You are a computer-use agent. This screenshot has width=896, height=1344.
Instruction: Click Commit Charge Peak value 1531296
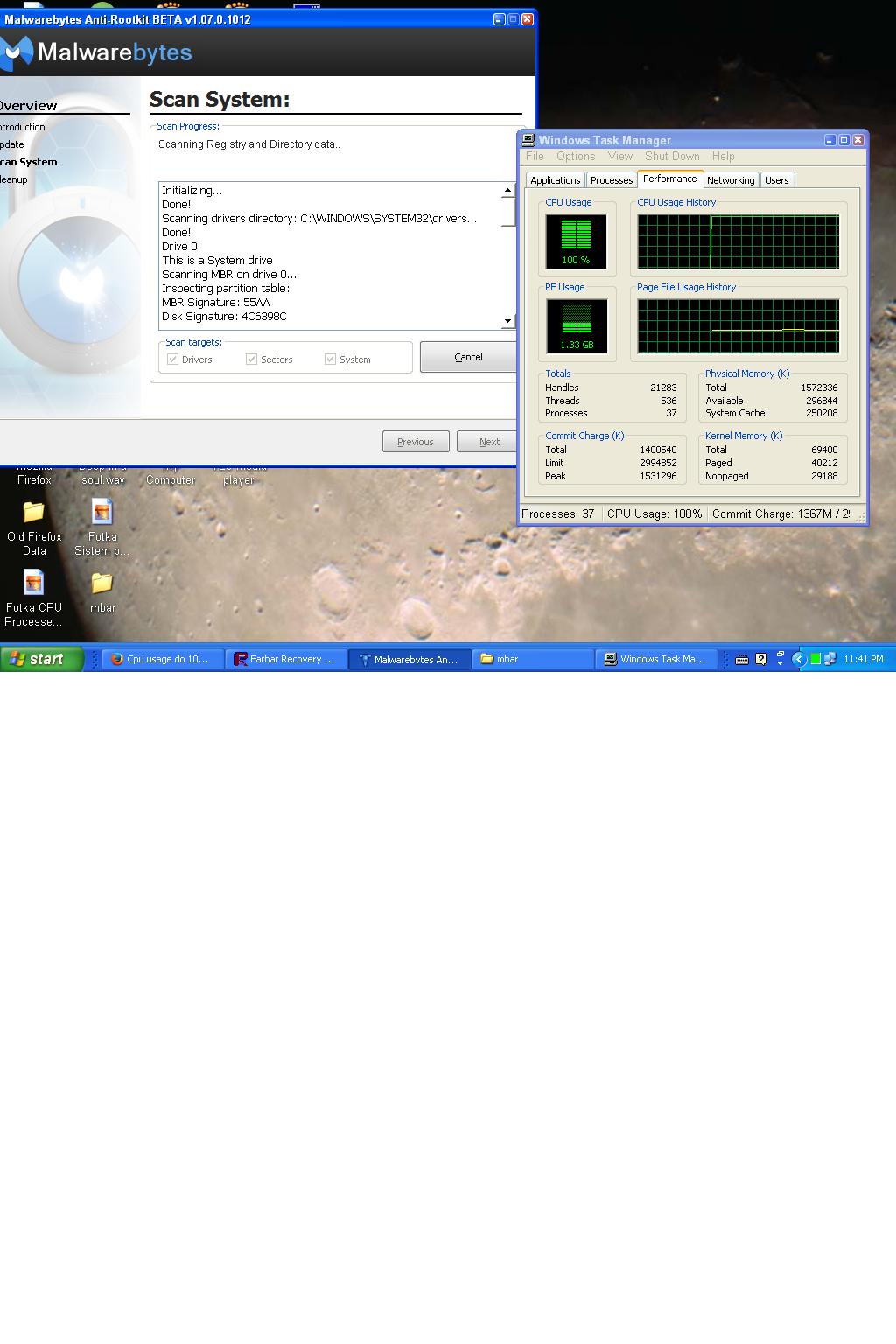coord(658,476)
